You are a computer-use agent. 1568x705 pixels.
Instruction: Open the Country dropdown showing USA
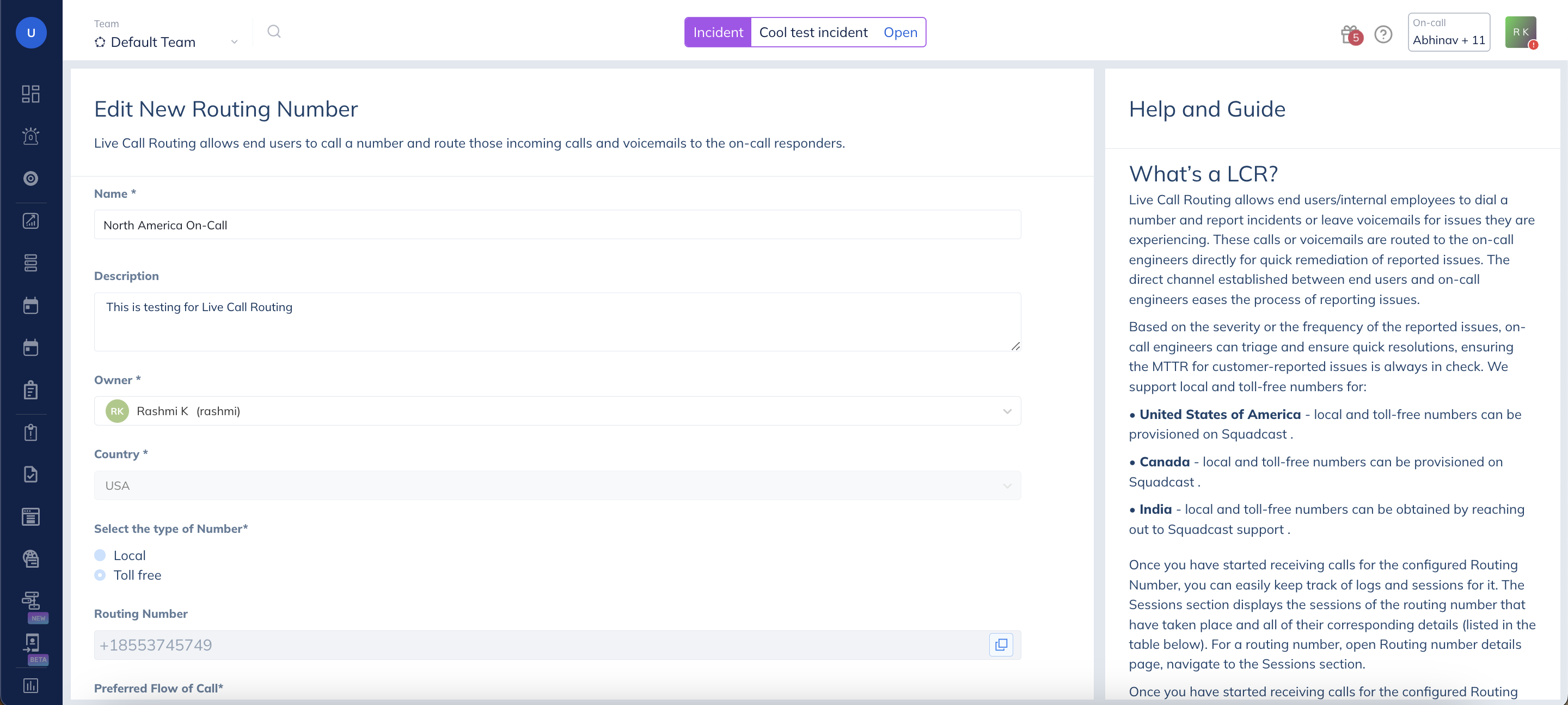click(x=557, y=485)
